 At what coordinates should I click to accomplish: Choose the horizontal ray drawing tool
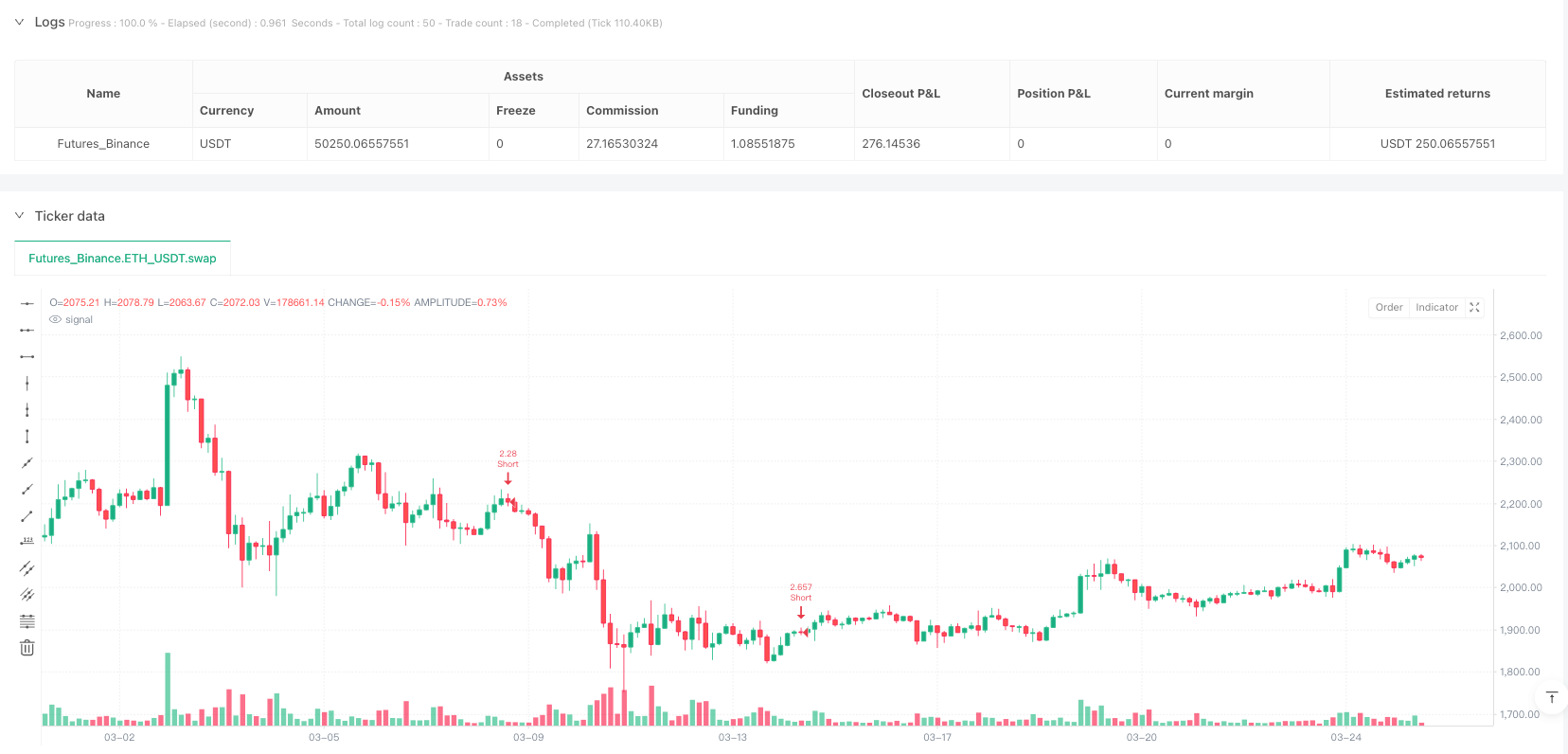(27, 331)
